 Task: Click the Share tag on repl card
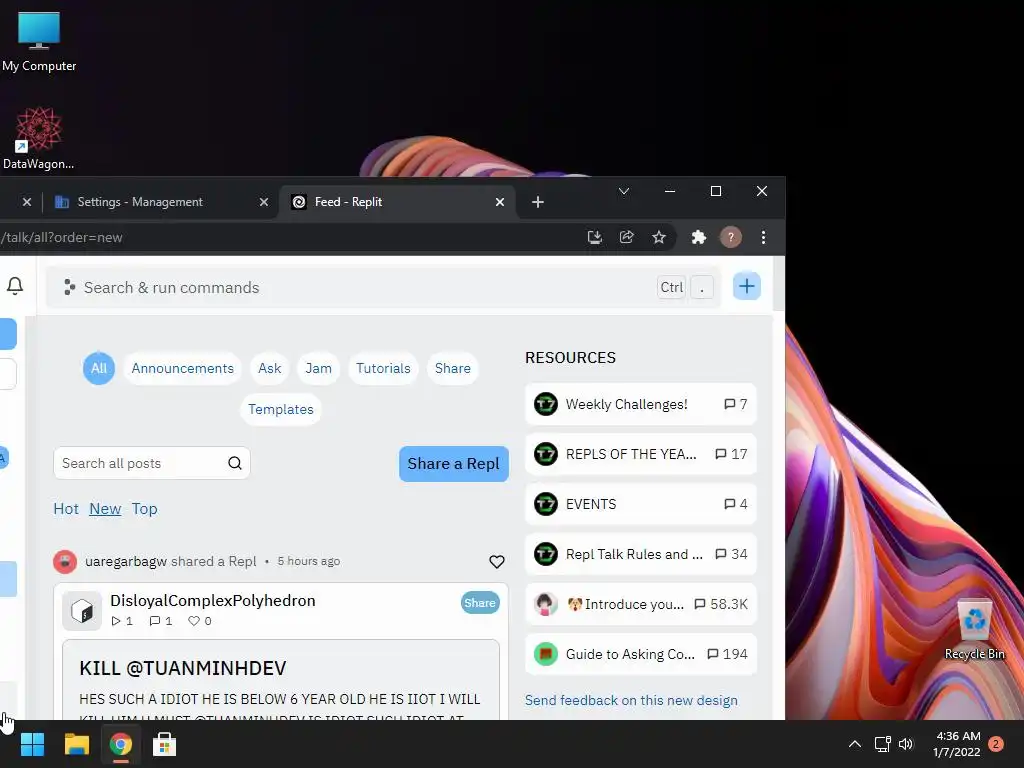pyautogui.click(x=480, y=603)
